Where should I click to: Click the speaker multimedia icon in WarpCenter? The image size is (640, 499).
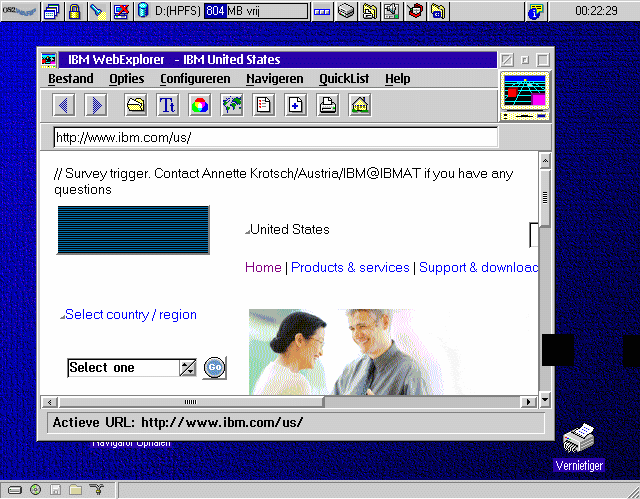click(x=392, y=11)
